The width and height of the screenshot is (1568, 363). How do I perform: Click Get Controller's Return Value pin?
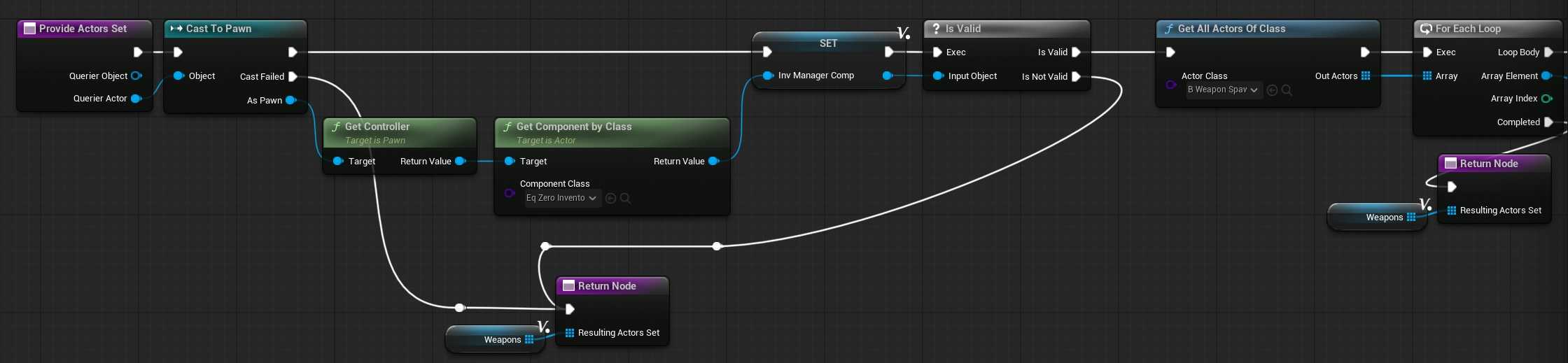click(460, 162)
